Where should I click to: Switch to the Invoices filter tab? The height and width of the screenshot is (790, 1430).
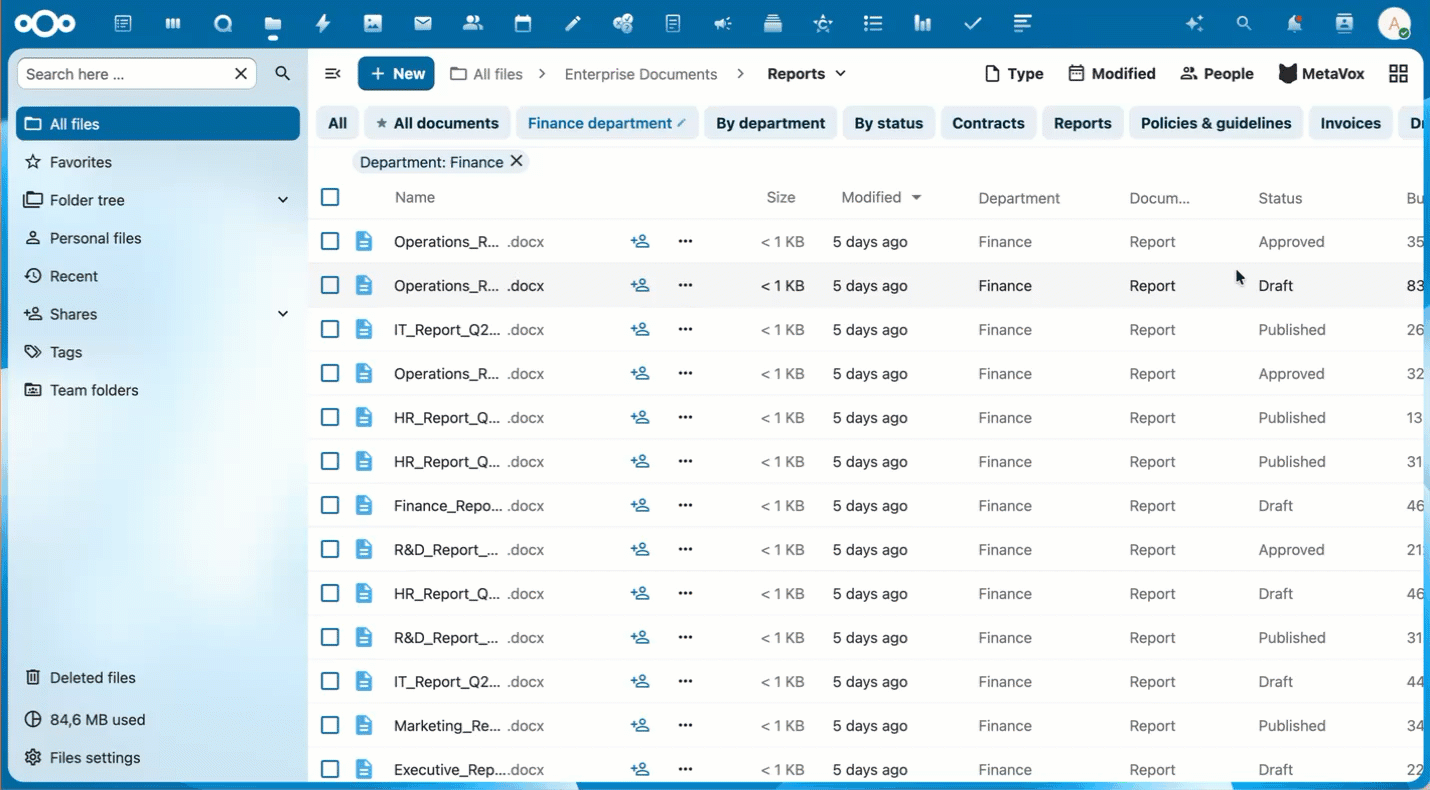click(x=1350, y=122)
